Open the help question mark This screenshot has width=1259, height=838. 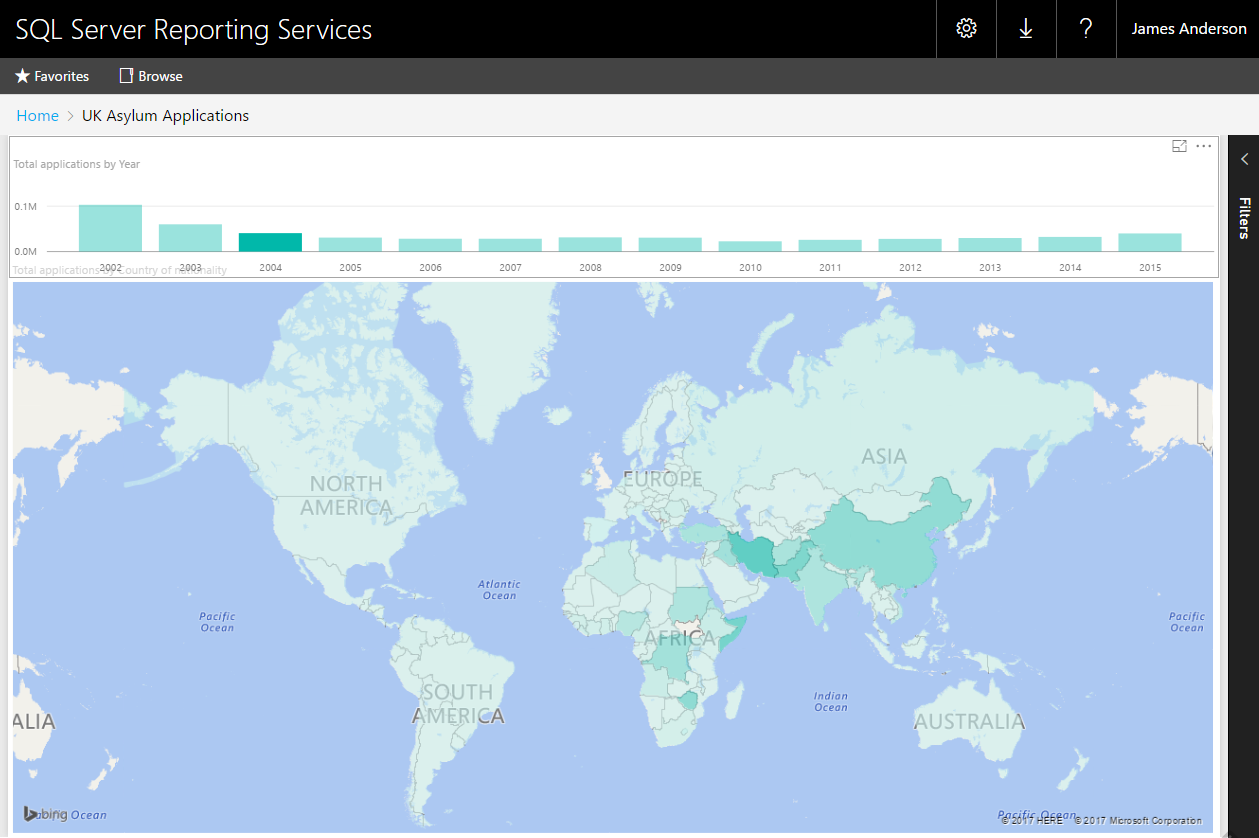coord(1086,29)
